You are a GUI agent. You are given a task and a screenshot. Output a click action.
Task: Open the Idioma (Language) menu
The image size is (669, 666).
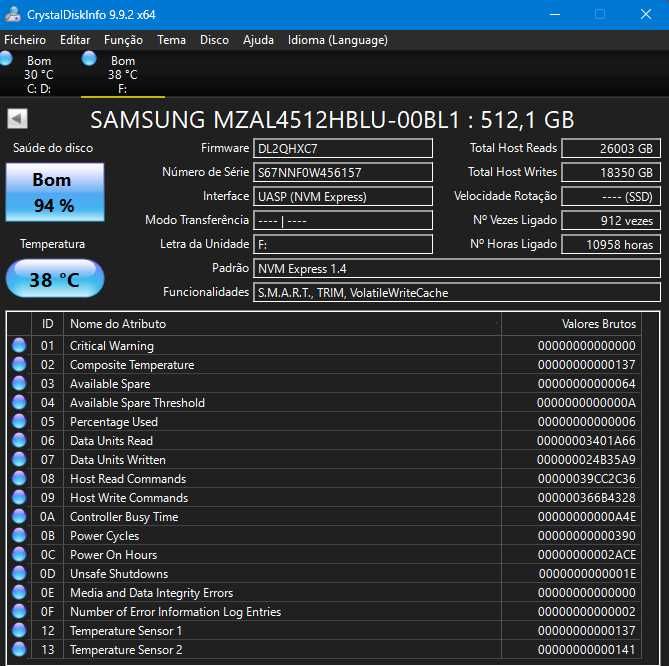[337, 40]
